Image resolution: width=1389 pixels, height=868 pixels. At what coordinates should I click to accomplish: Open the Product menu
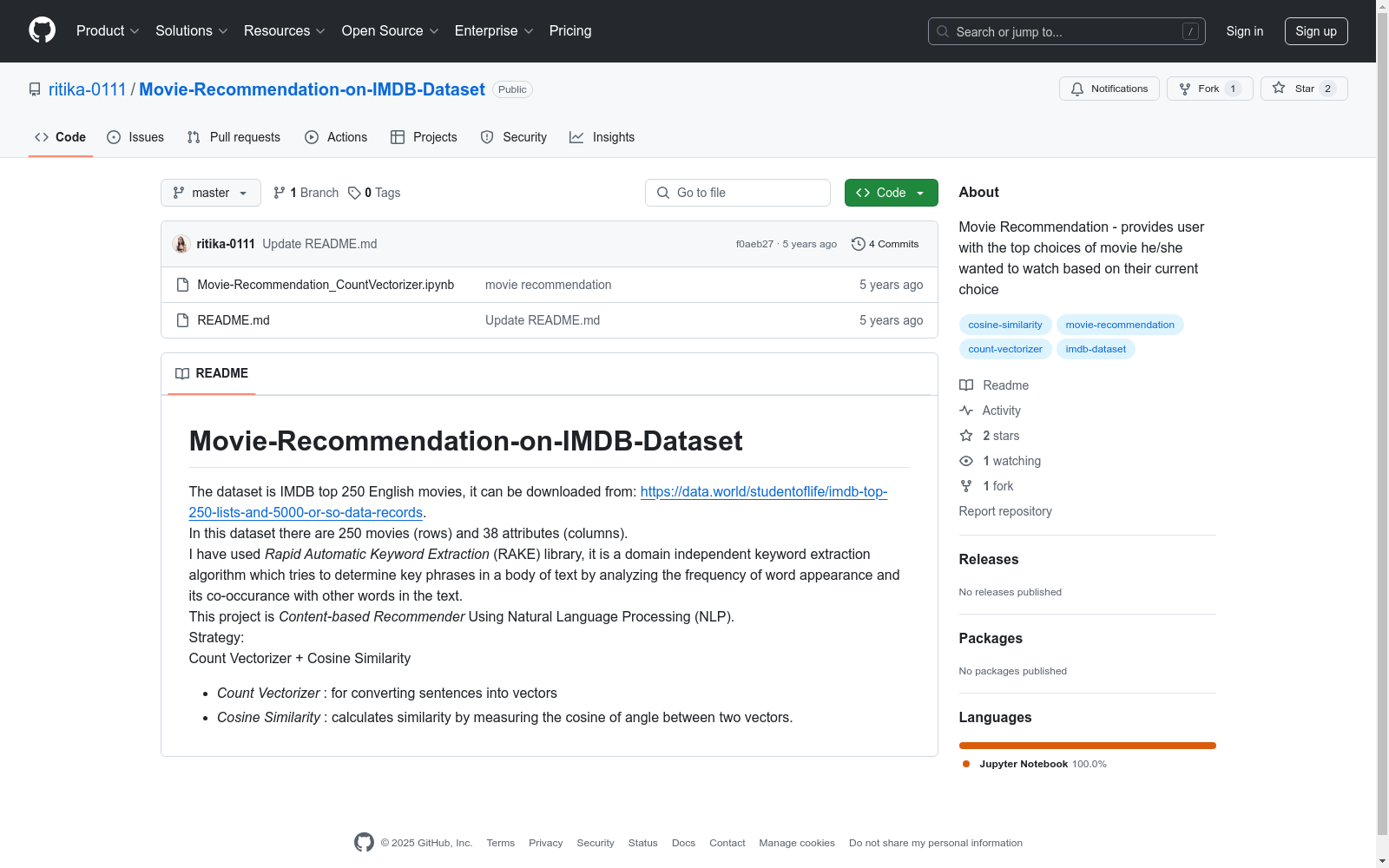click(x=108, y=30)
